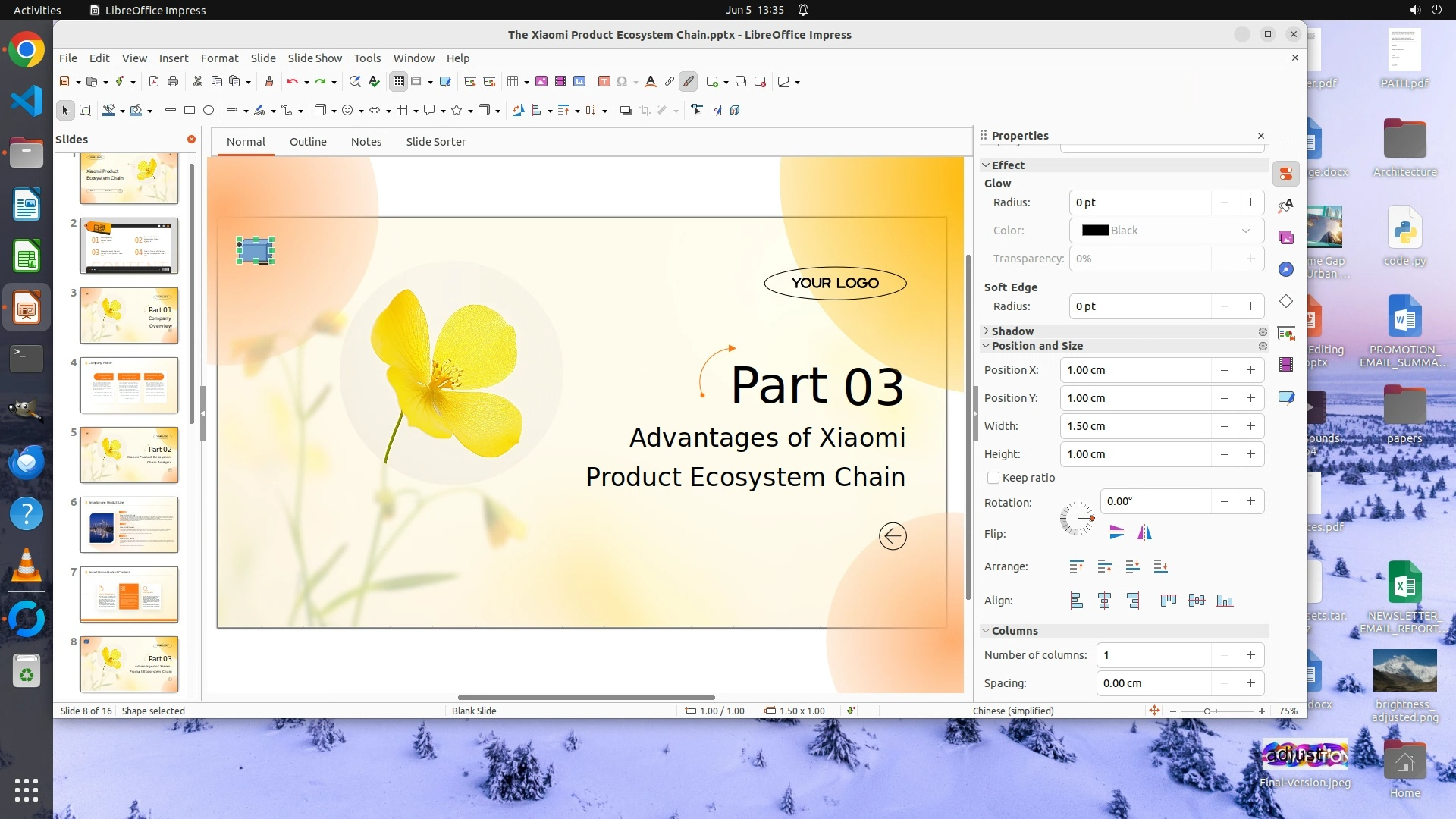
Task: Click Flip Vertically icon in Properties
Action: pyautogui.click(x=1116, y=533)
